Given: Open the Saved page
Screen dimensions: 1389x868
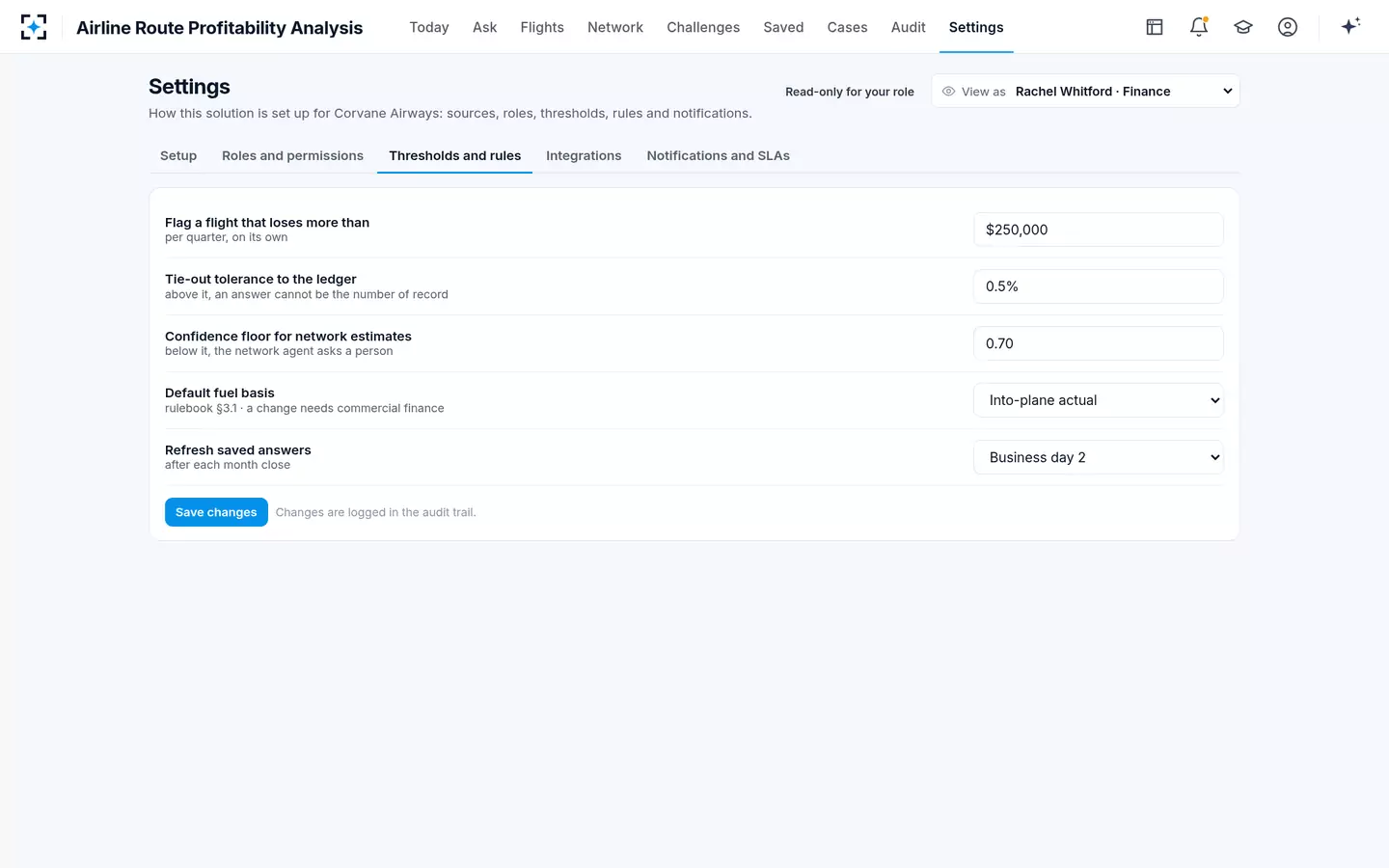Looking at the screenshot, I should [783, 27].
